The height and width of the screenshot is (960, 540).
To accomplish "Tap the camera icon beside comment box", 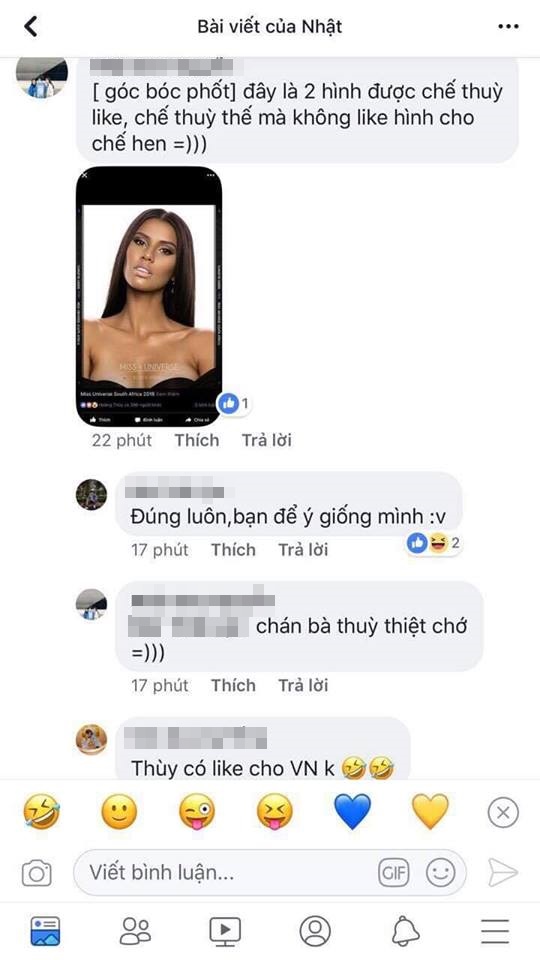I will [37, 872].
